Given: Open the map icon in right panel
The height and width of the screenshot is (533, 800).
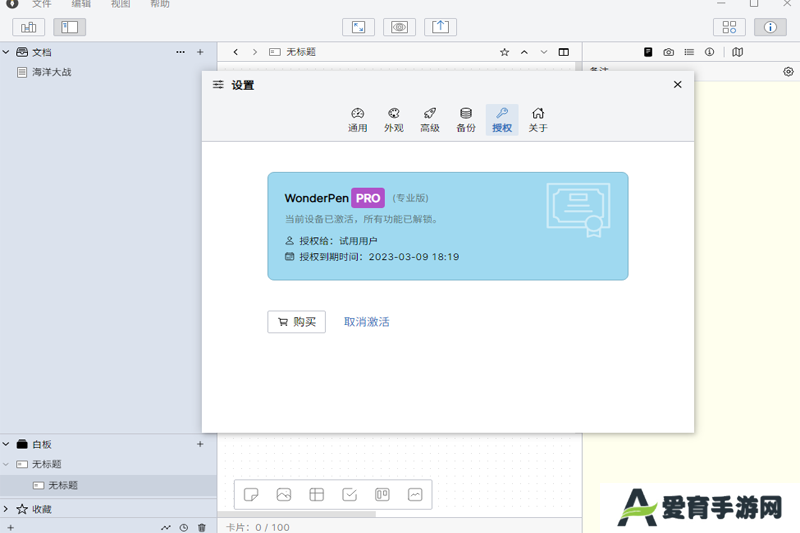Looking at the screenshot, I should point(738,52).
